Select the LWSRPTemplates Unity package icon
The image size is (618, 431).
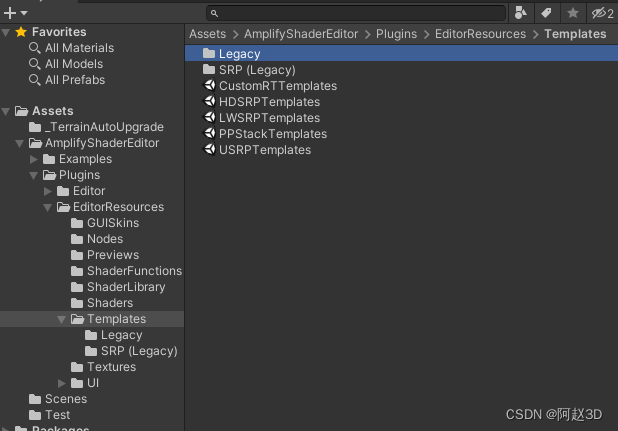pyautogui.click(x=210, y=118)
